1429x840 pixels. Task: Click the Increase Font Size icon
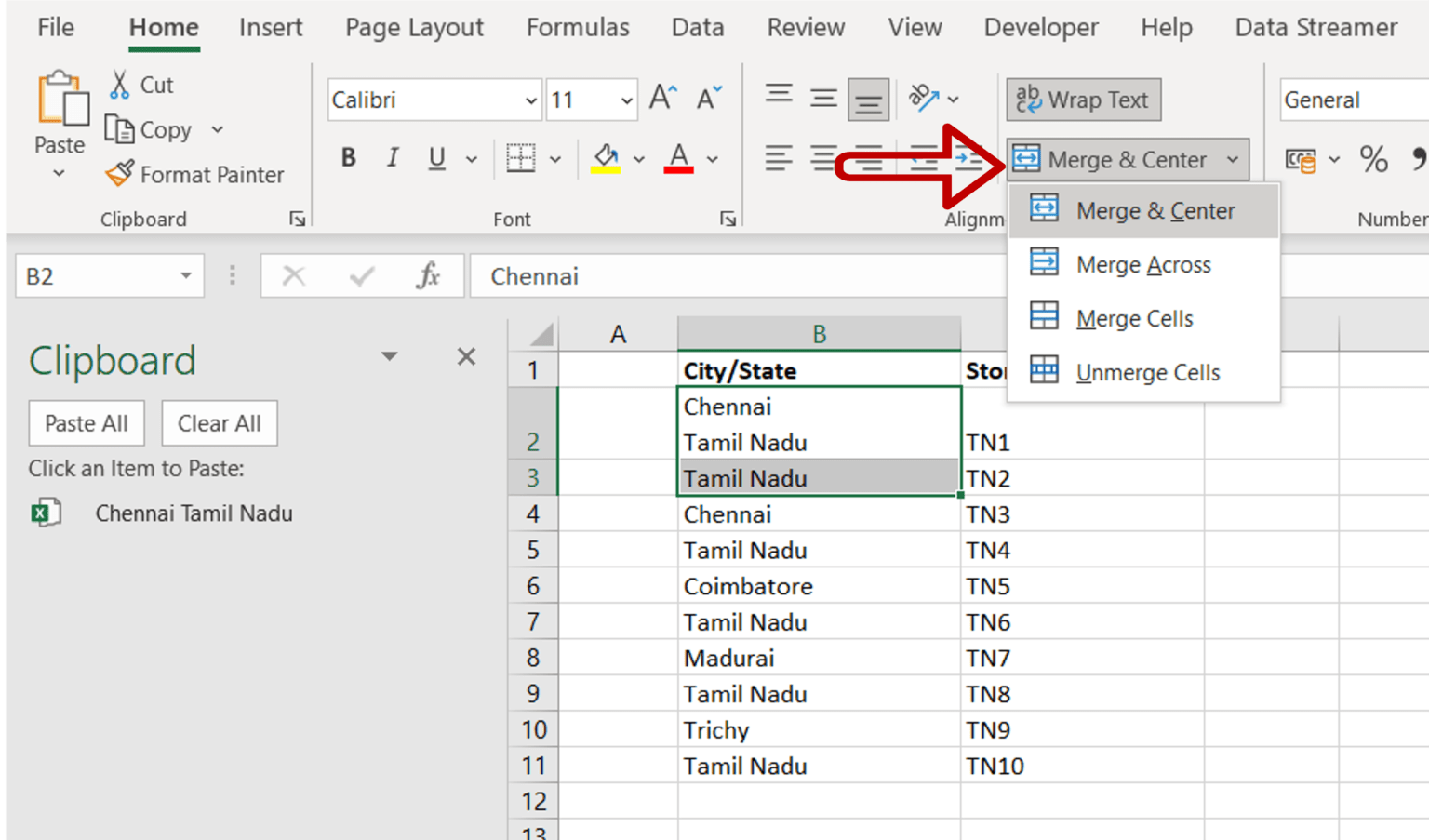click(661, 96)
